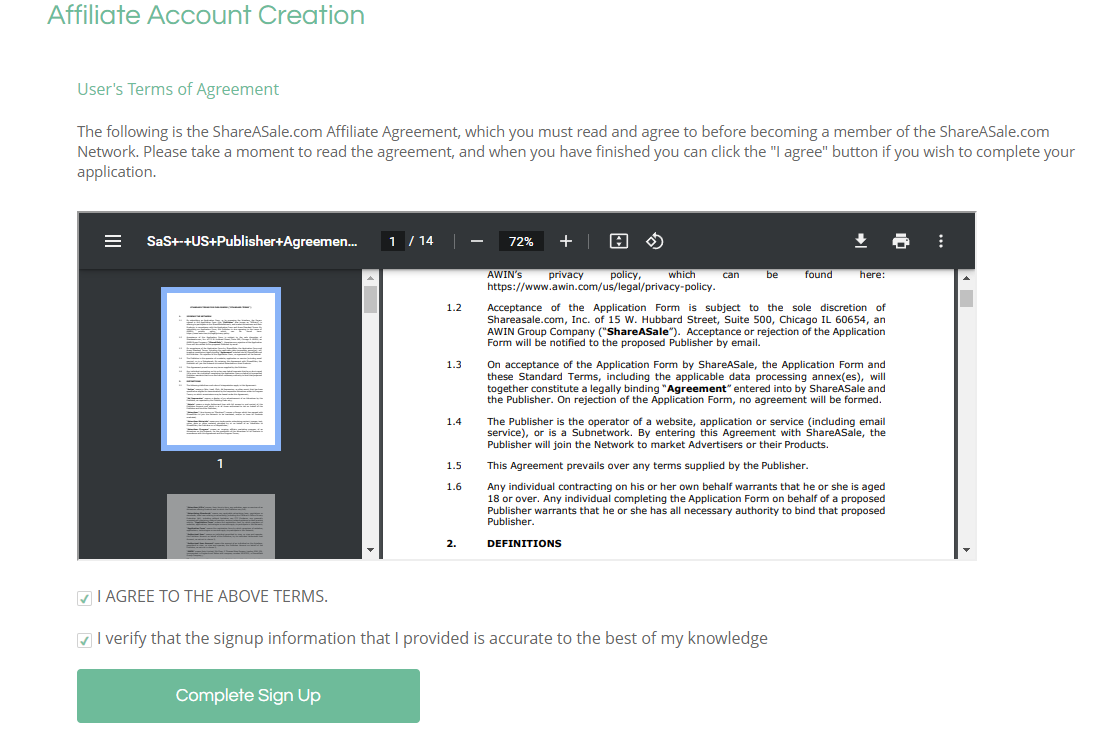The image size is (1120, 737).
Task: Click thumbnail panel scroll up arrow
Action: click(370, 278)
